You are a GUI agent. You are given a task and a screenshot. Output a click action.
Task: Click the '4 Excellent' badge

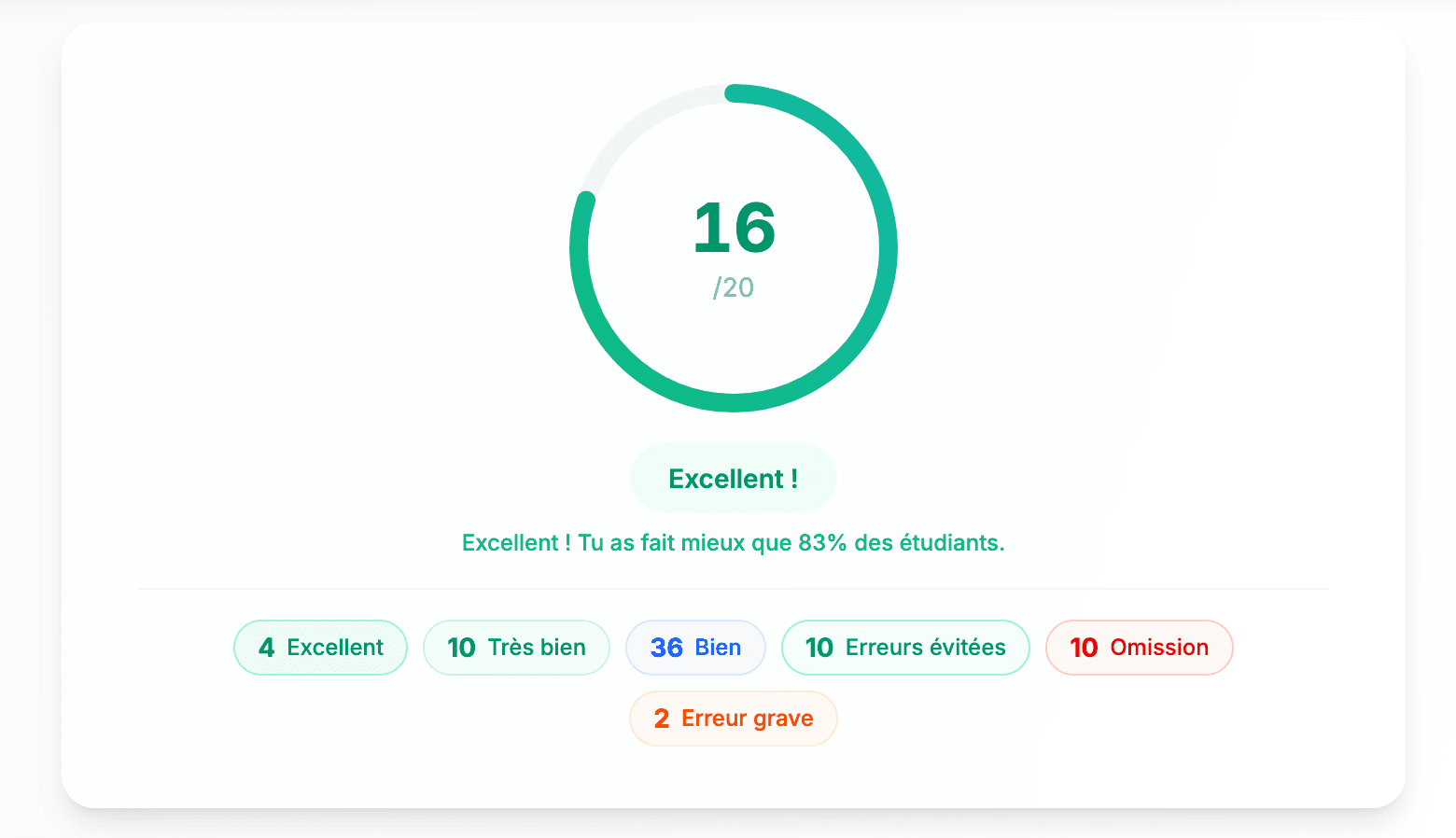coord(320,648)
